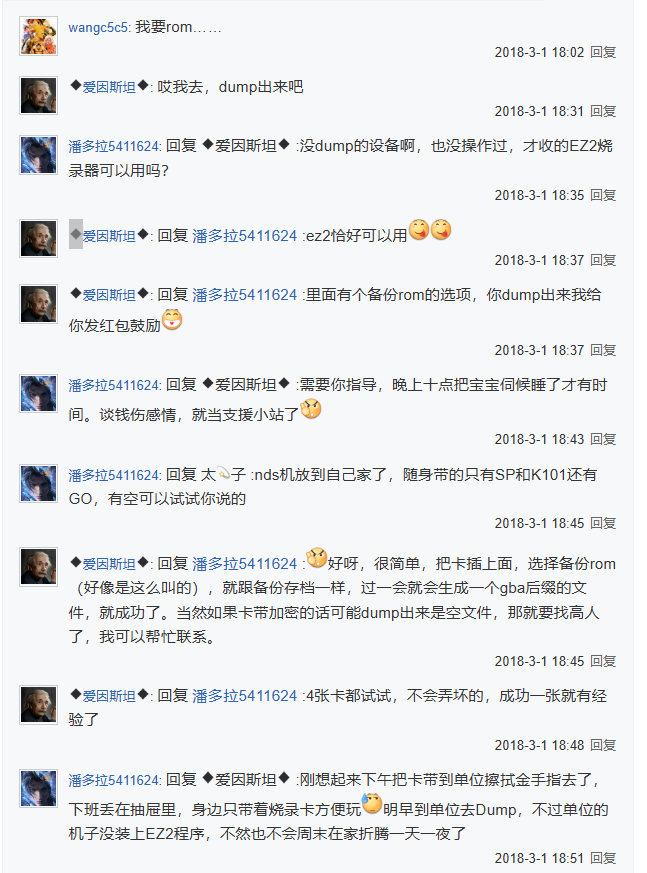Click avatar beside the "nds机放到自己家了" comment
This screenshot has width=647, height=873.
pyautogui.click(x=38, y=483)
